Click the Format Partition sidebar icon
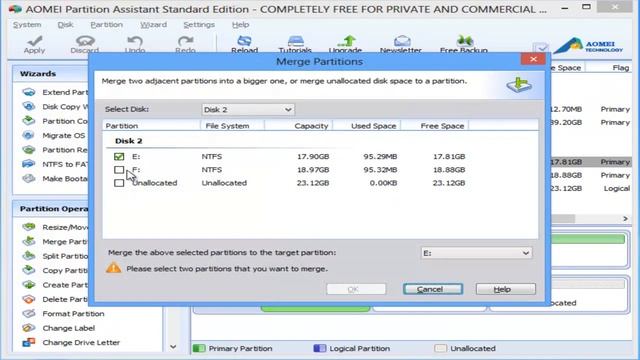 tap(29, 313)
